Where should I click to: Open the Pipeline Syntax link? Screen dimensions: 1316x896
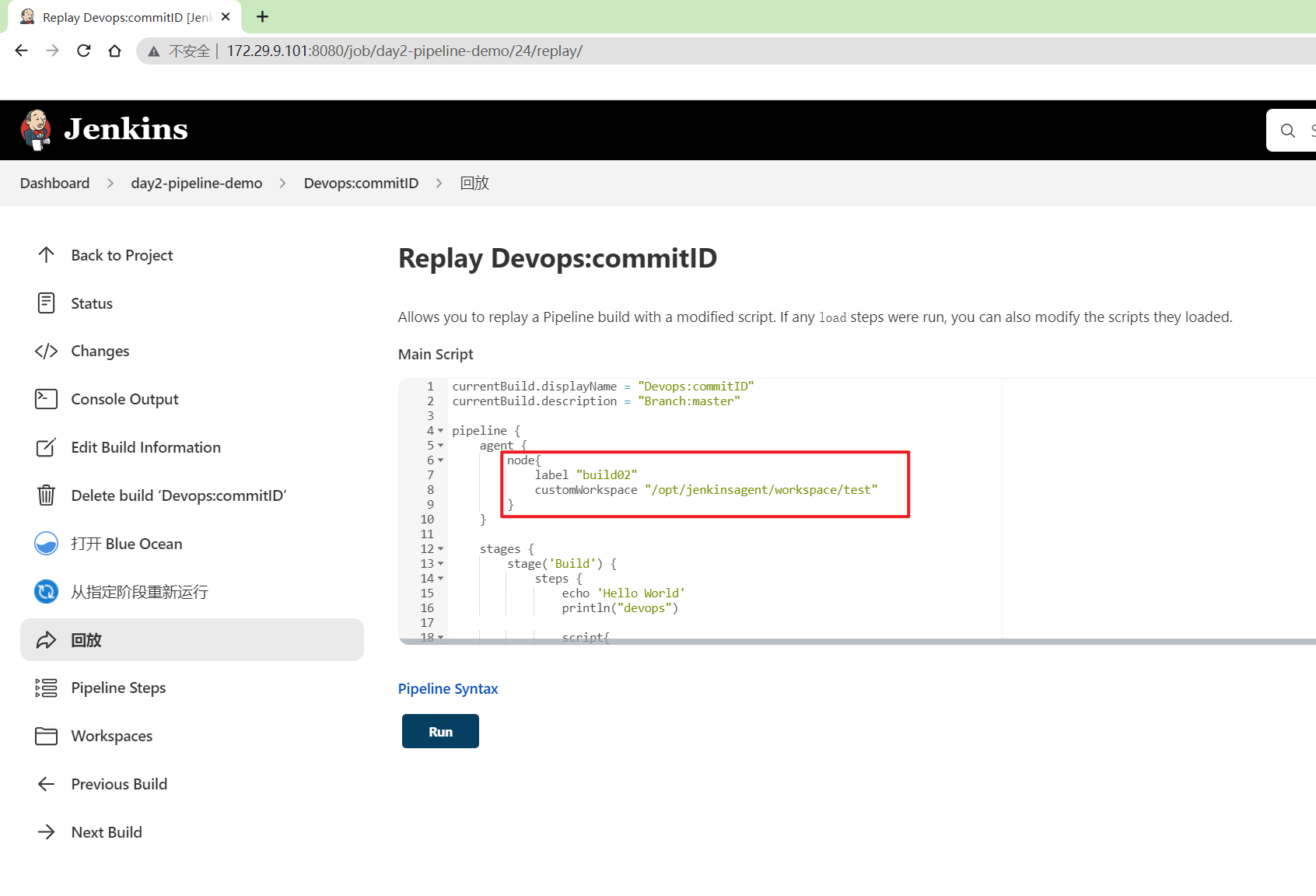tap(448, 688)
